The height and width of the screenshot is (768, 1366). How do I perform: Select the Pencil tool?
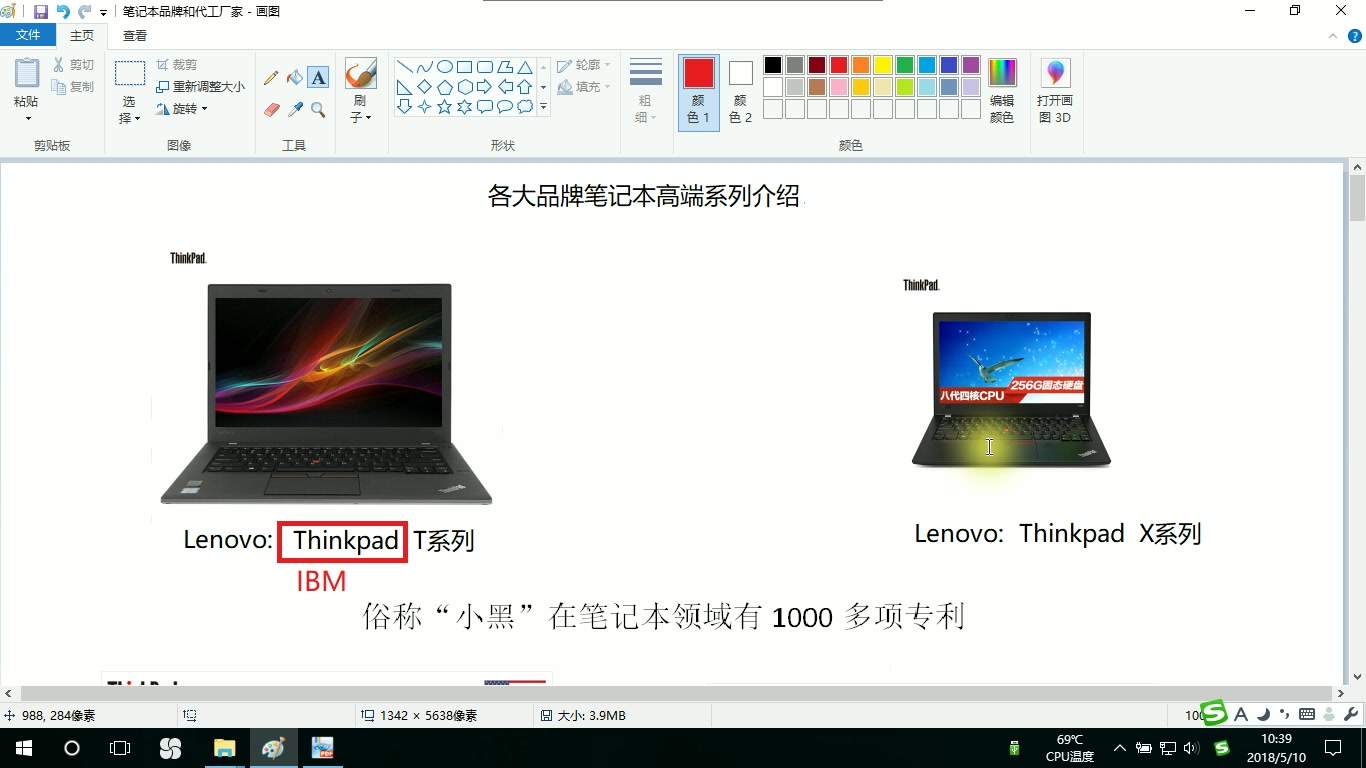pos(271,77)
